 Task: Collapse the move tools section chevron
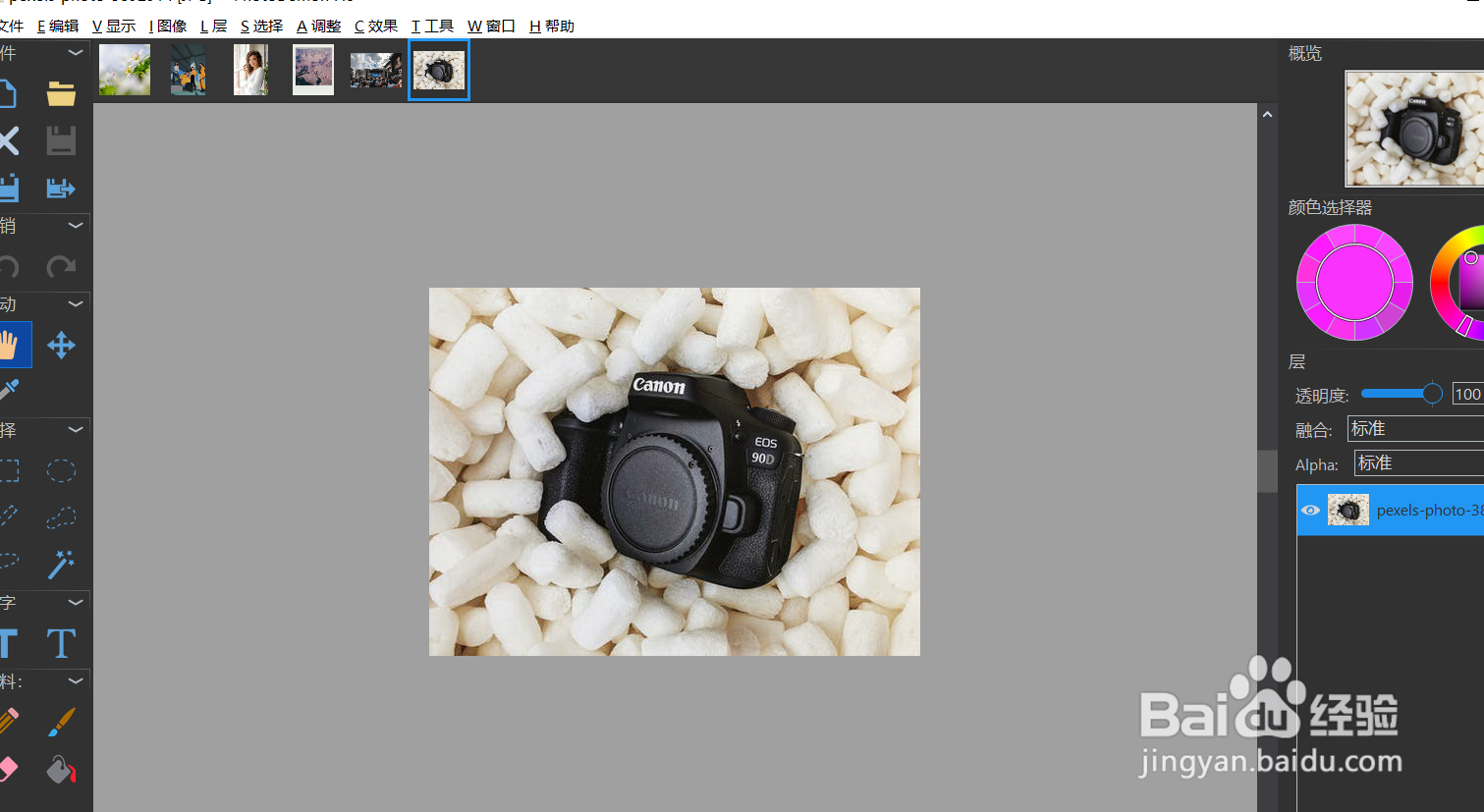[x=76, y=304]
